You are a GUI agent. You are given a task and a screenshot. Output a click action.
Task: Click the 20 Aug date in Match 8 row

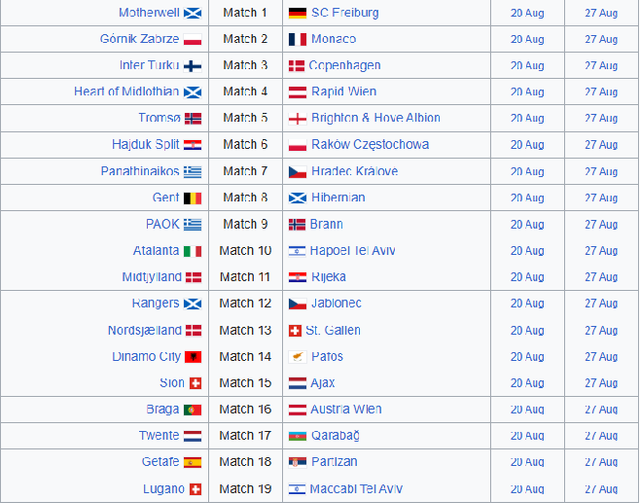[x=527, y=198]
